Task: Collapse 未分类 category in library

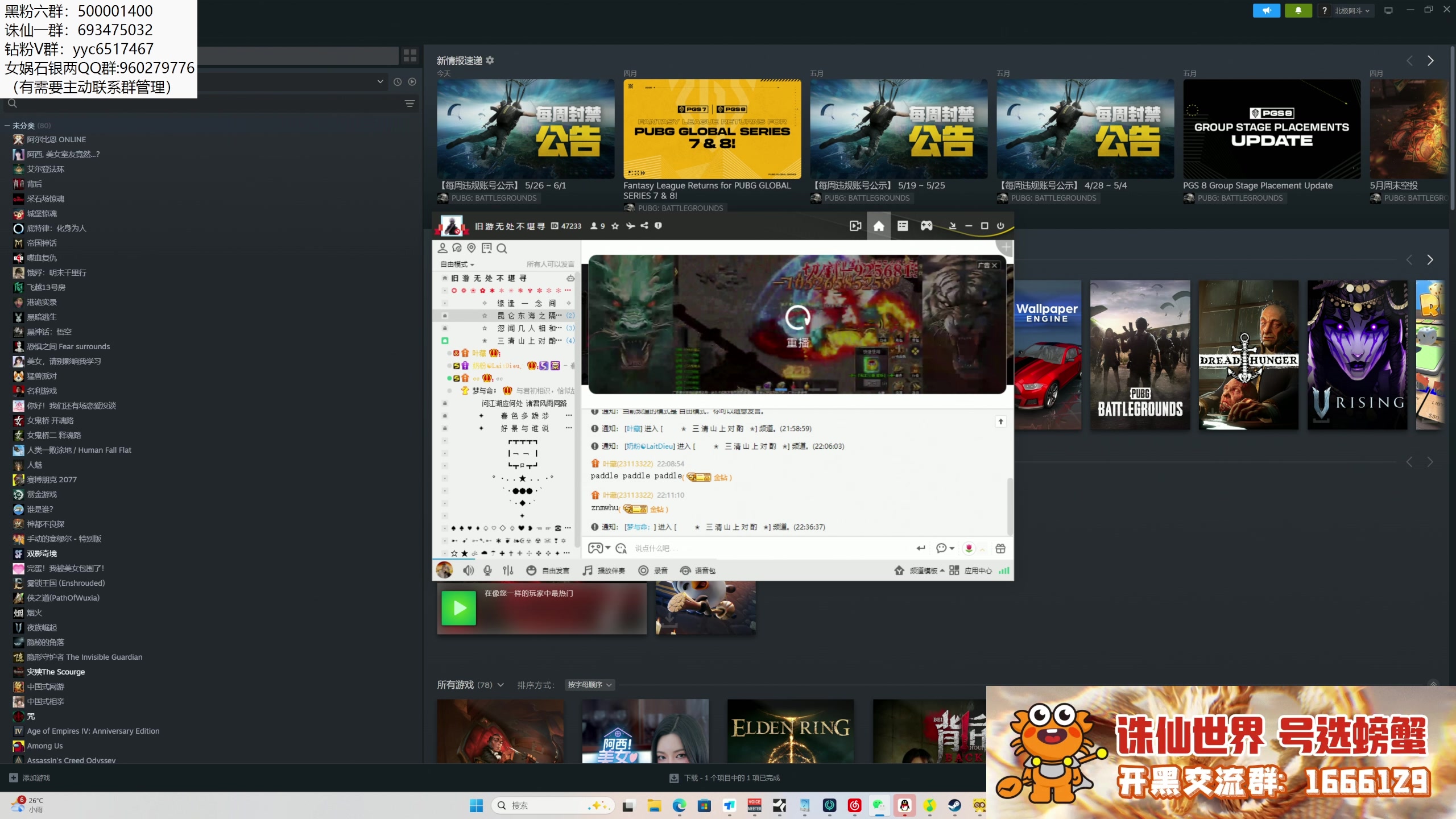Action: click(x=7, y=126)
